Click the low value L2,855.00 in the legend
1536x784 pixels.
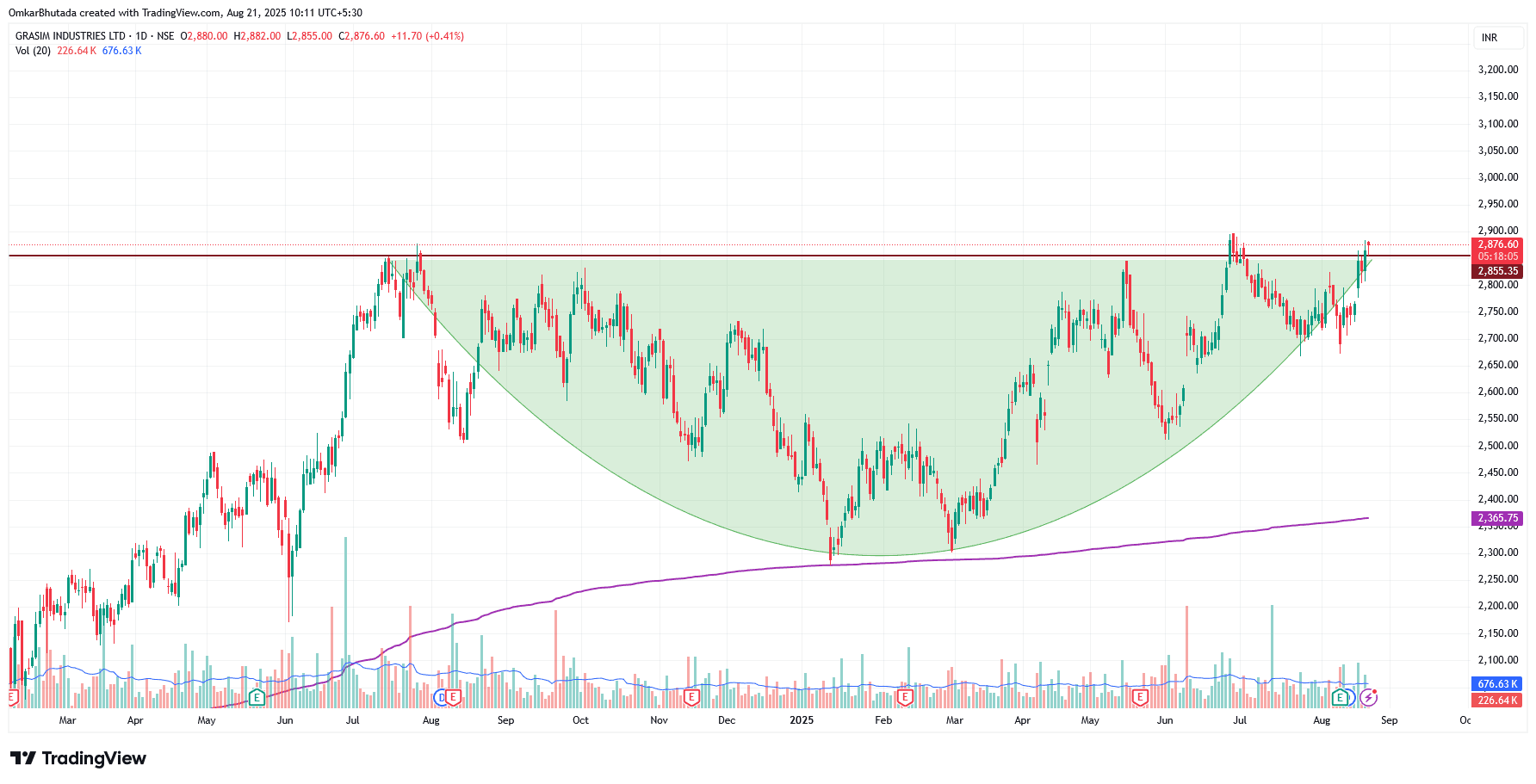(x=309, y=36)
